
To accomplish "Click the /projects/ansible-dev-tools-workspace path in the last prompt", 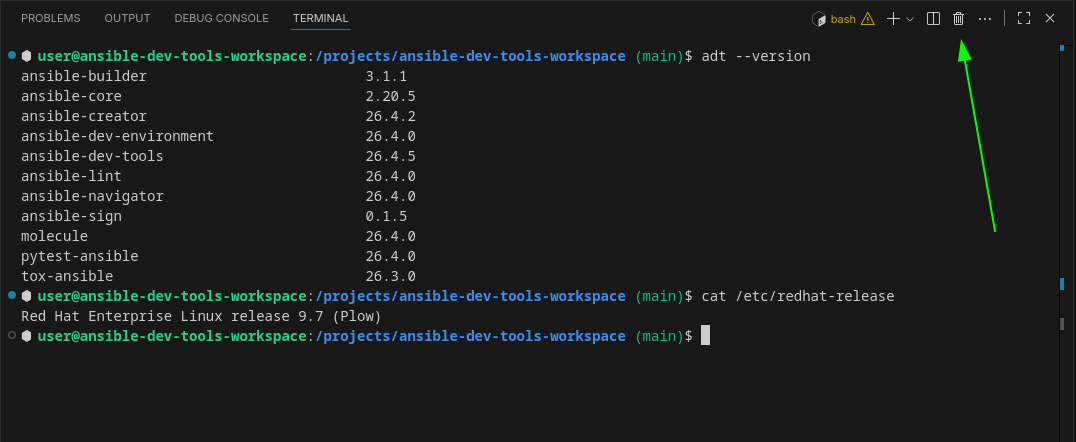I will (470, 336).
